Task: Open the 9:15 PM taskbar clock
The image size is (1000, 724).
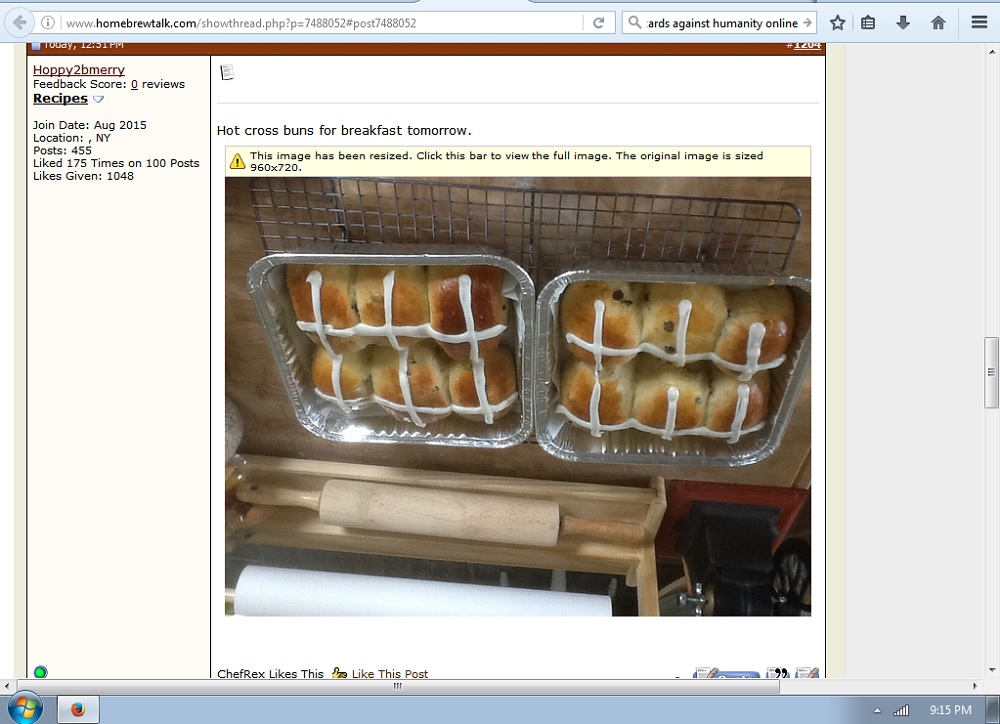Action: click(950, 710)
